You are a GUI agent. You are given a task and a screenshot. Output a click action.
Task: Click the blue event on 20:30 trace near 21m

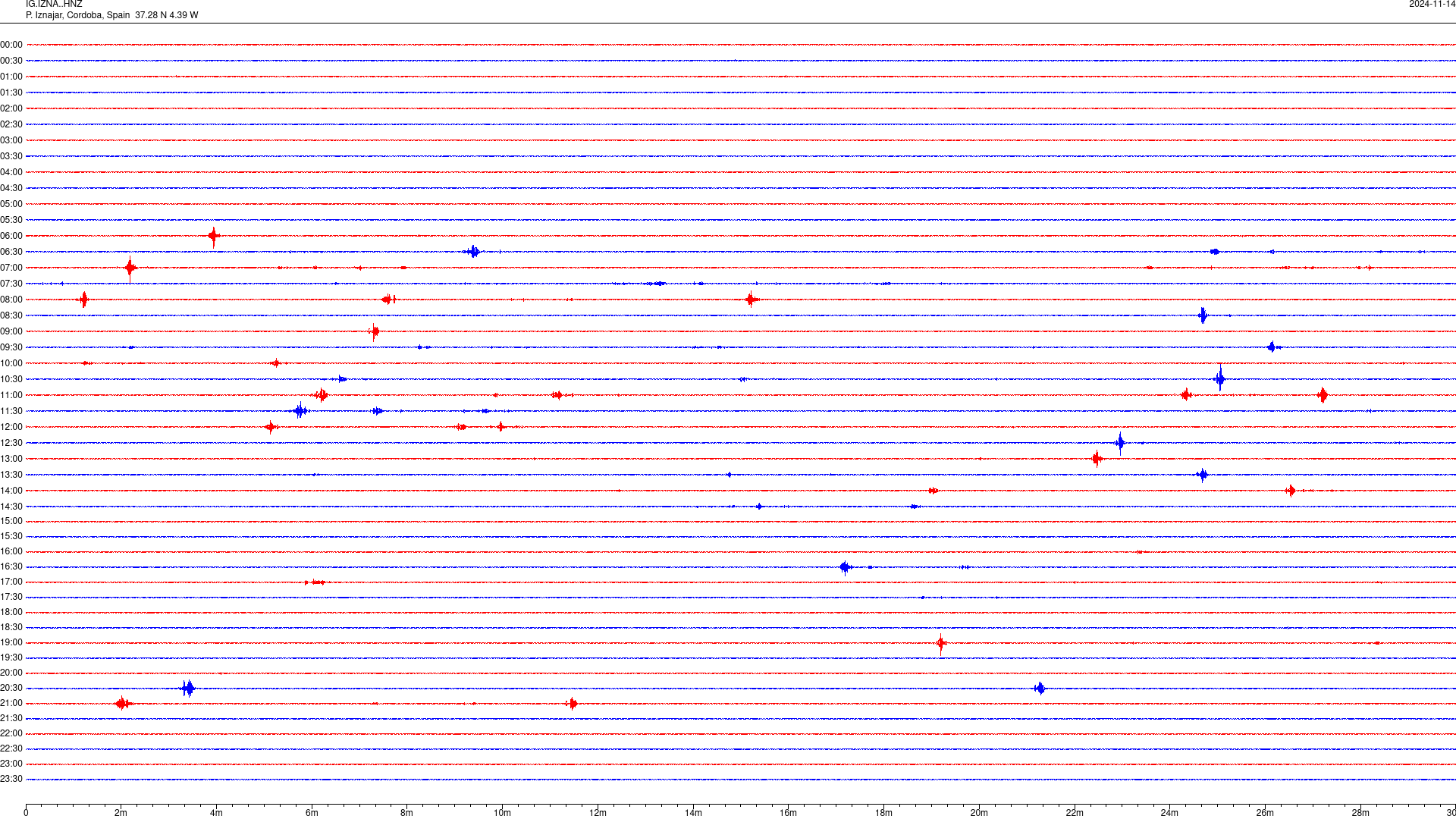[x=1040, y=689]
